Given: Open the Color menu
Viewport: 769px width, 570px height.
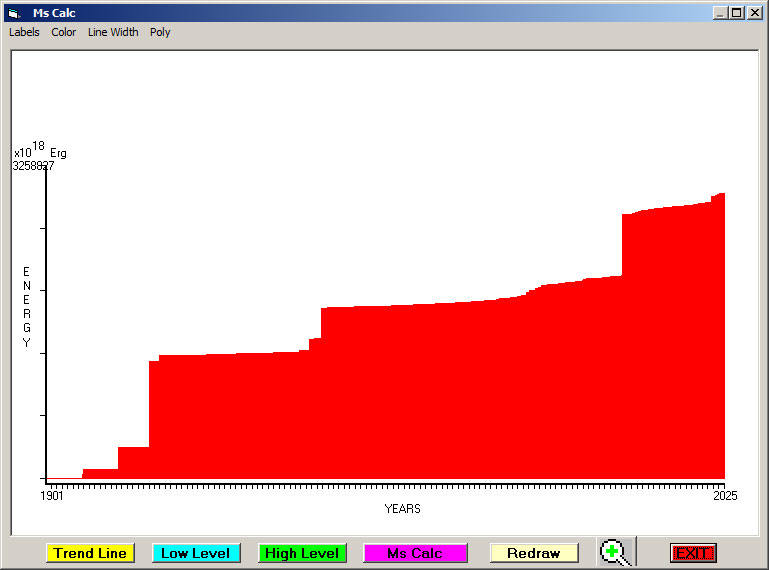Looking at the screenshot, I should click(x=64, y=32).
